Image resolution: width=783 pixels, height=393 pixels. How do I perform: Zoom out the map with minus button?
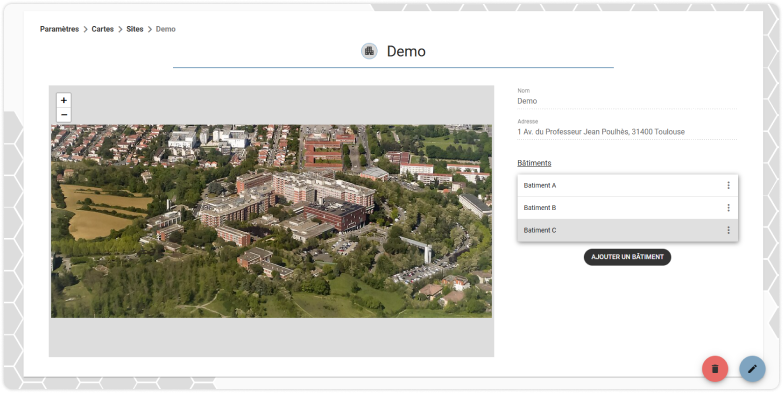[64, 115]
